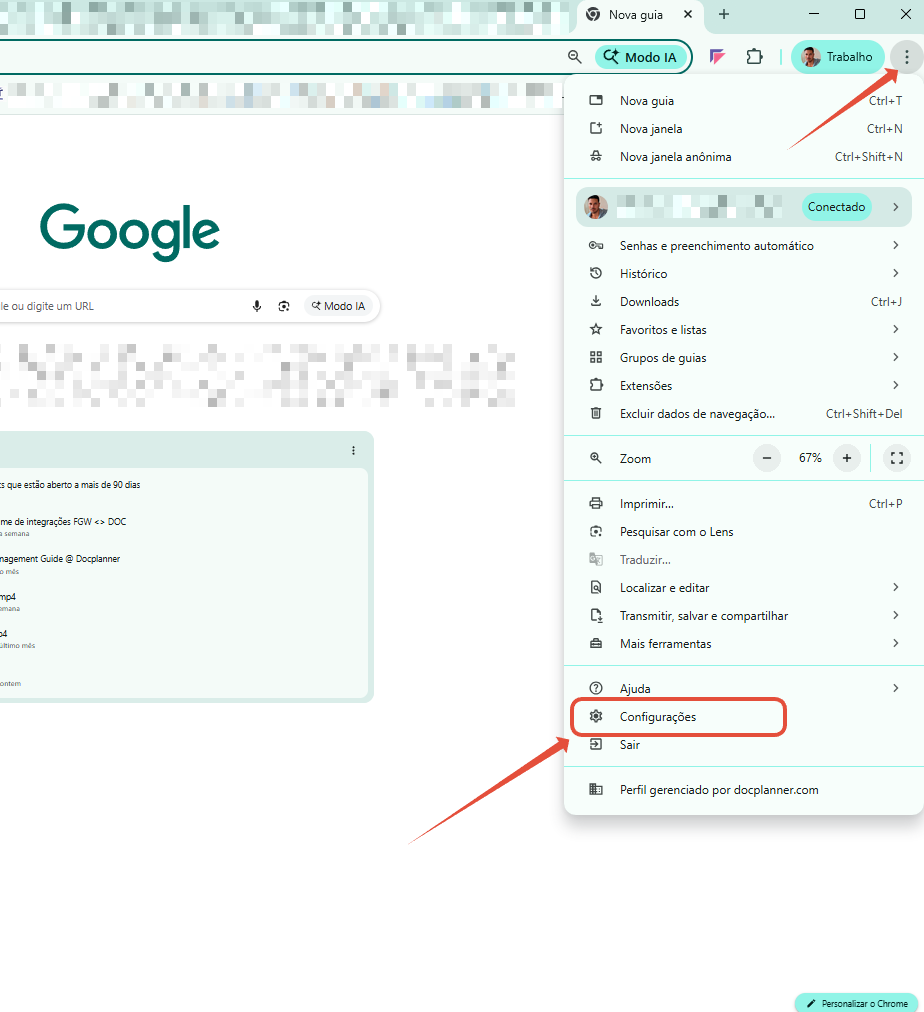
Task: Expand Localizar e editar submenu arrow
Action: 896,587
